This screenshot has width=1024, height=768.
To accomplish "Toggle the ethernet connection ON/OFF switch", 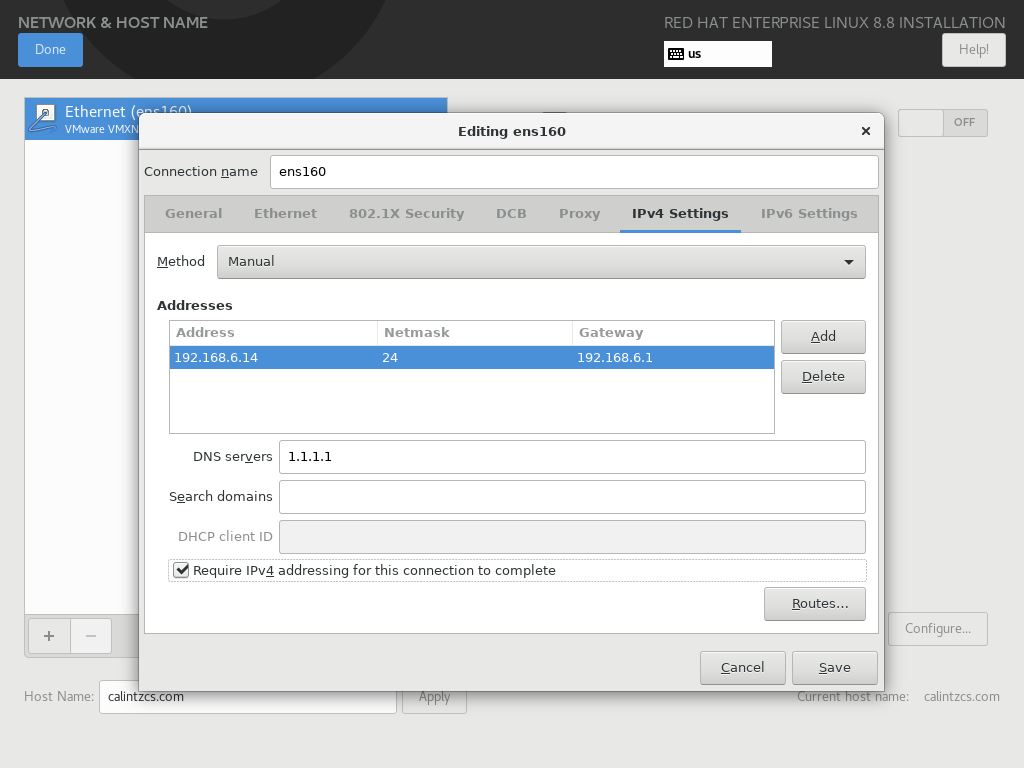I will click(942, 123).
